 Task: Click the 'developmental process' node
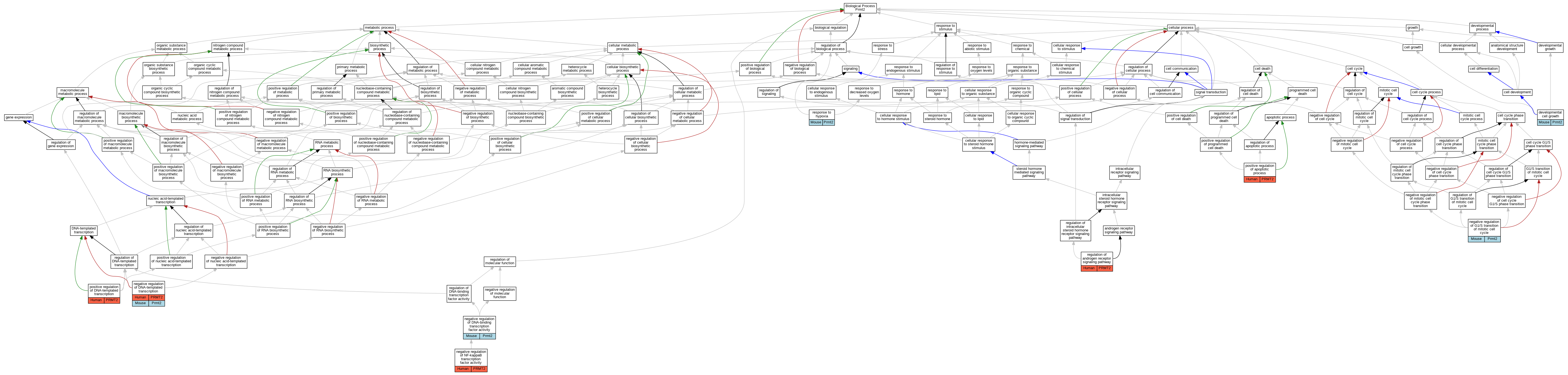1482,27
